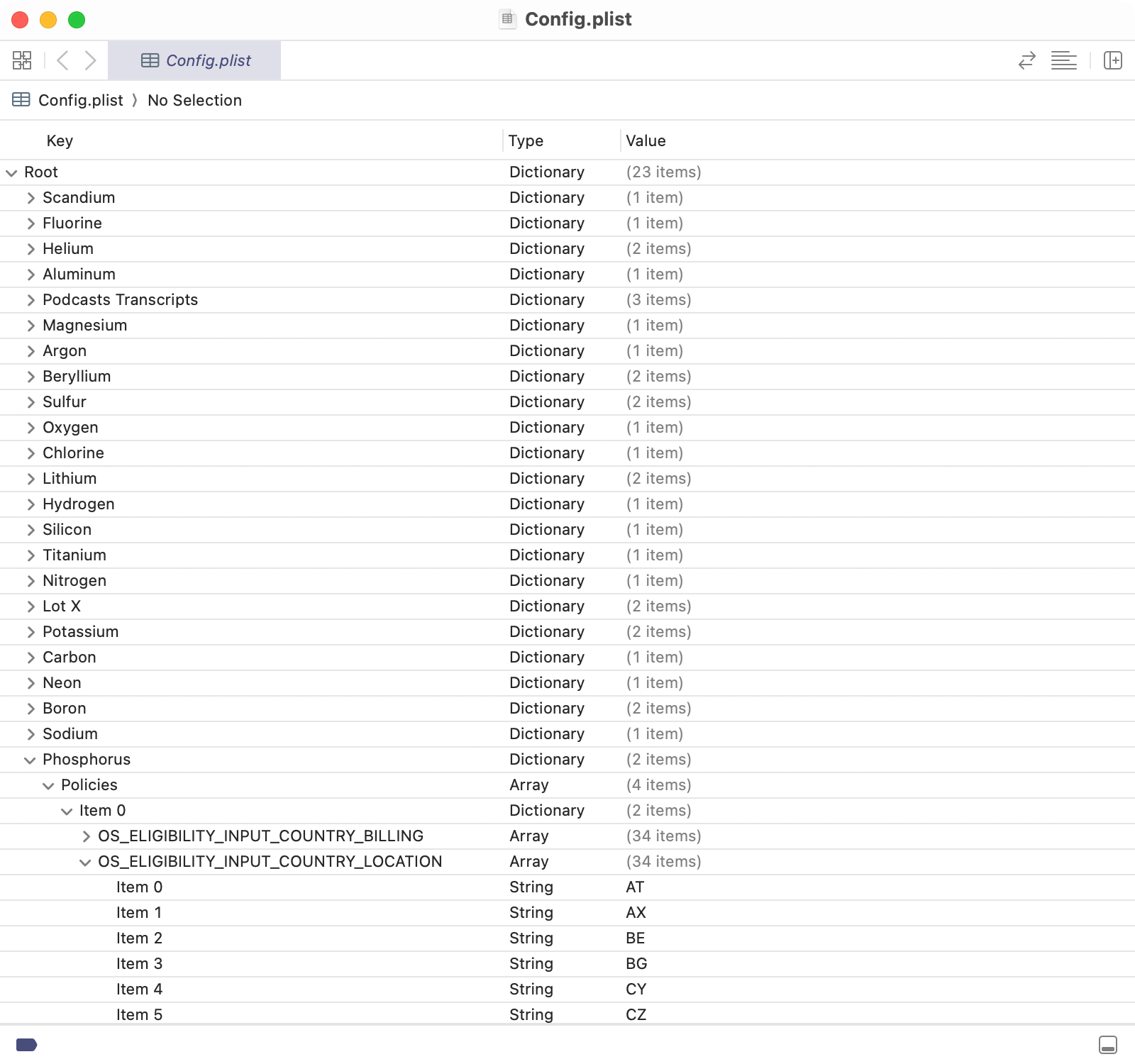1135x1064 pixels.
Task: Select the string value CY
Action: 636,990
